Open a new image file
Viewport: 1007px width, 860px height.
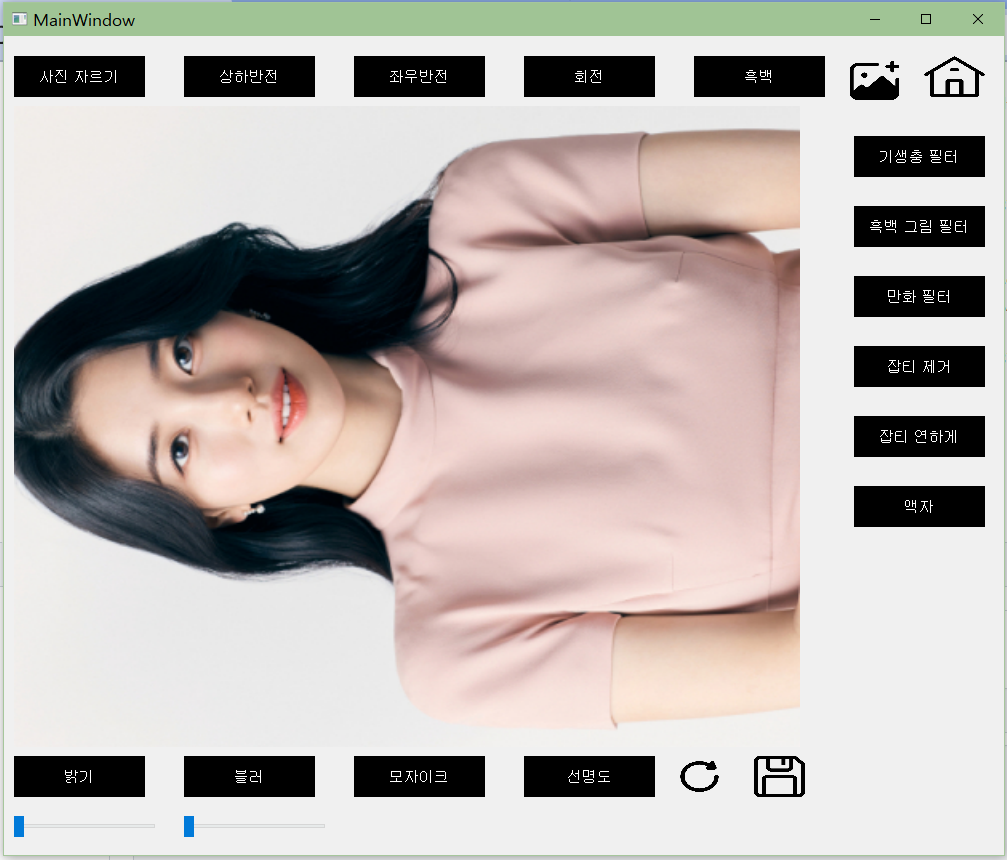(873, 77)
